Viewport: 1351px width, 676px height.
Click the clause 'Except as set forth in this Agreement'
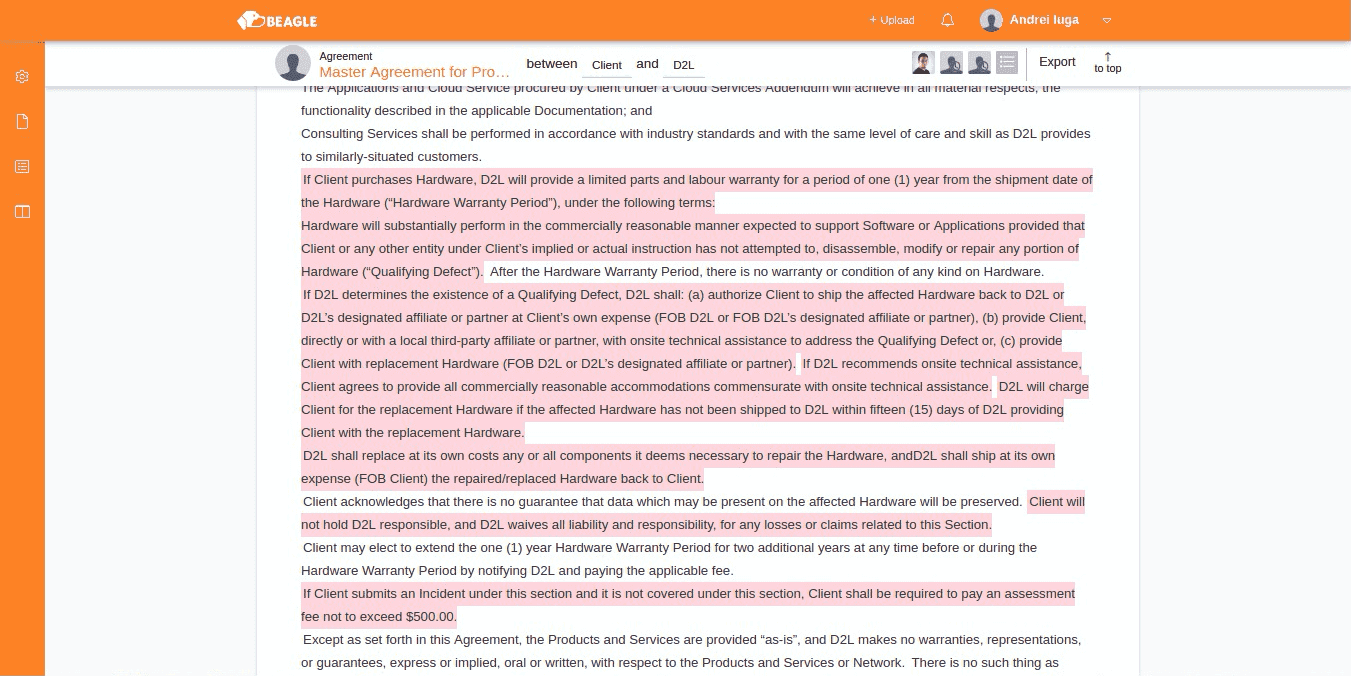pos(691,651)
